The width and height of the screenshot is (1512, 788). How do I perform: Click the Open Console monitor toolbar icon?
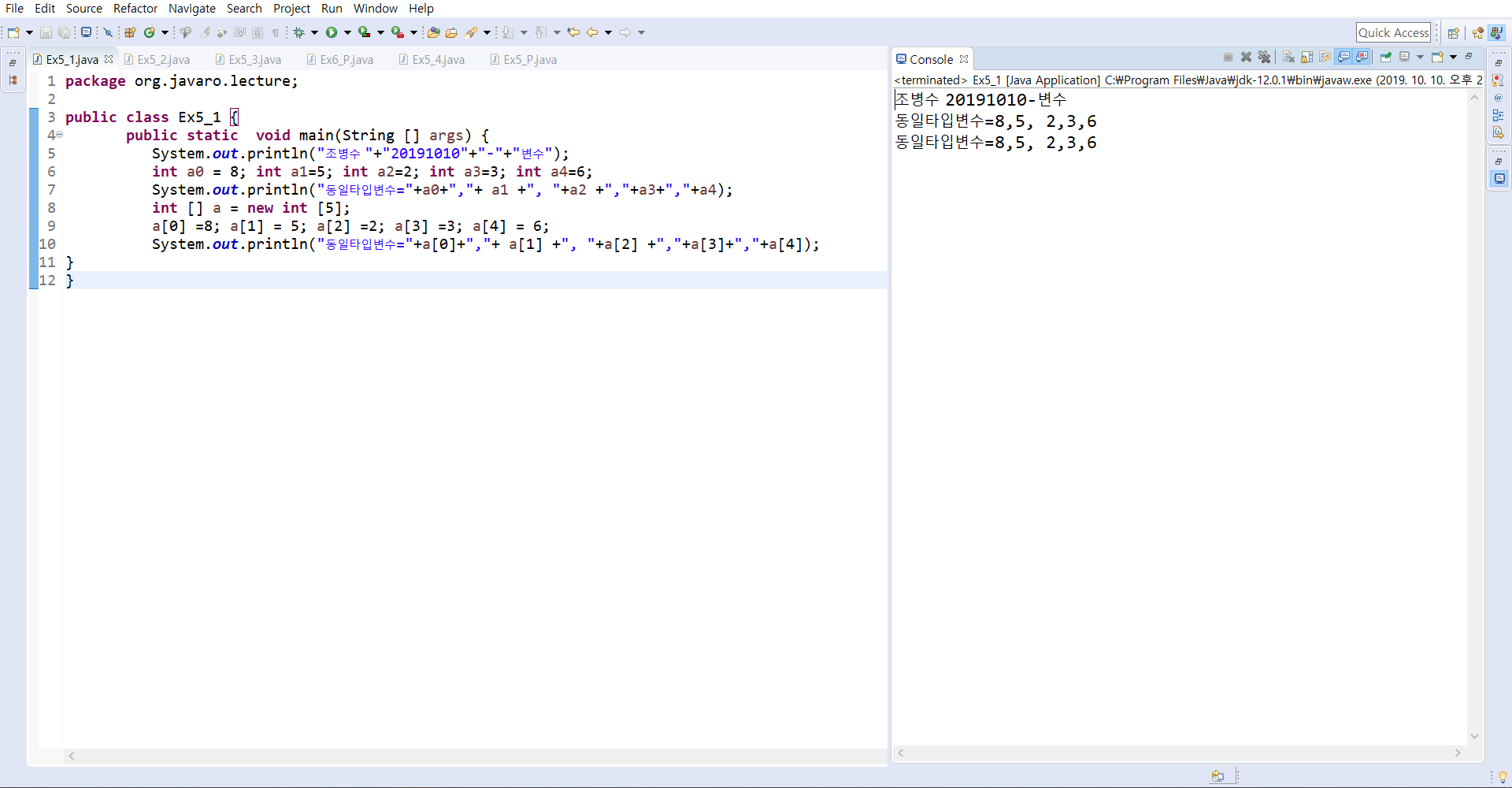tap(86, 32)
